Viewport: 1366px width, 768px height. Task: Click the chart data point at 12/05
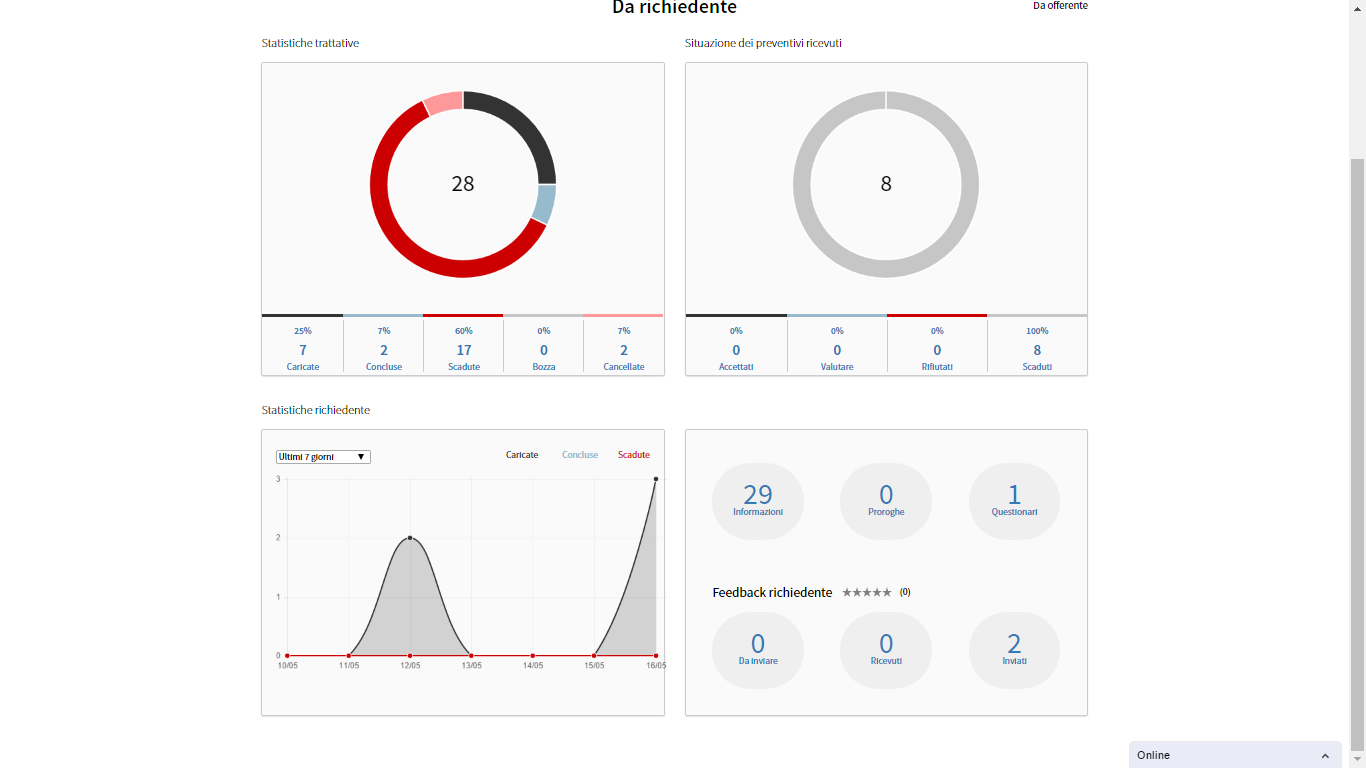click(x=410, y=538)
